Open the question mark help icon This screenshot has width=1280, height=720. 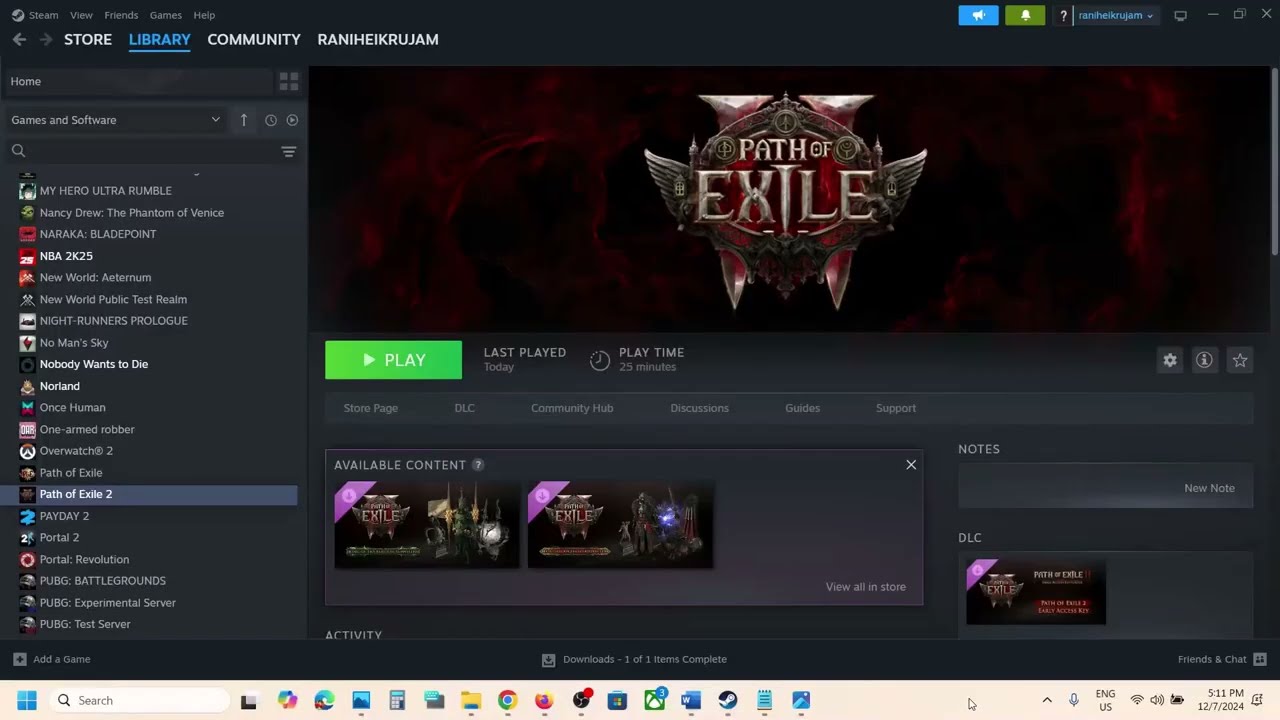(1063, 15)
